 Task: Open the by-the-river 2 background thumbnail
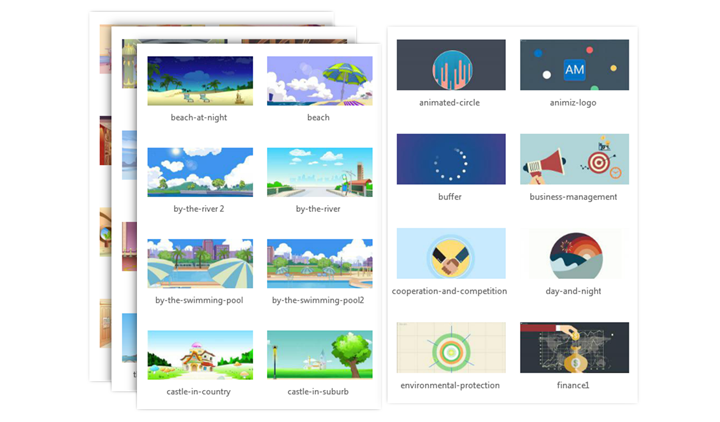click(x=200, y=172)
